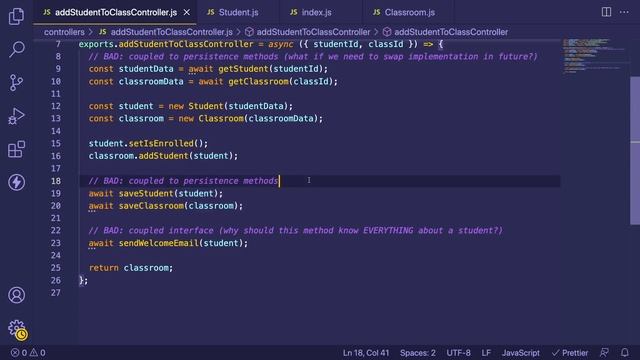Viewport: 640px width, 360px height.
Task: Click sendWelcomeEmail on line 23
Action: [x=159, y=243]
